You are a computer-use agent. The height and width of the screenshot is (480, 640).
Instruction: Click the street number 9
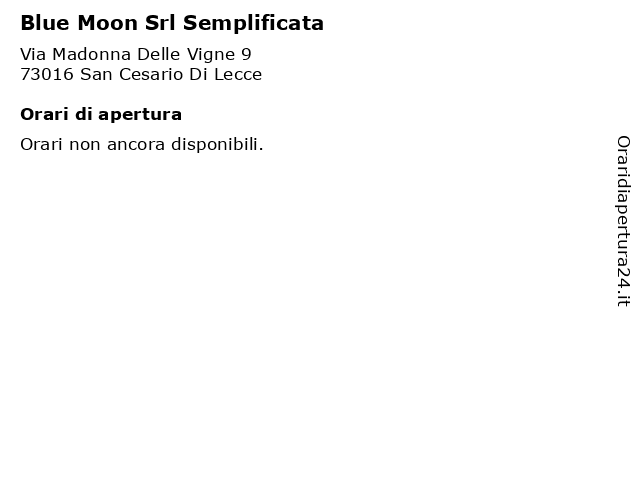point(247,54)
